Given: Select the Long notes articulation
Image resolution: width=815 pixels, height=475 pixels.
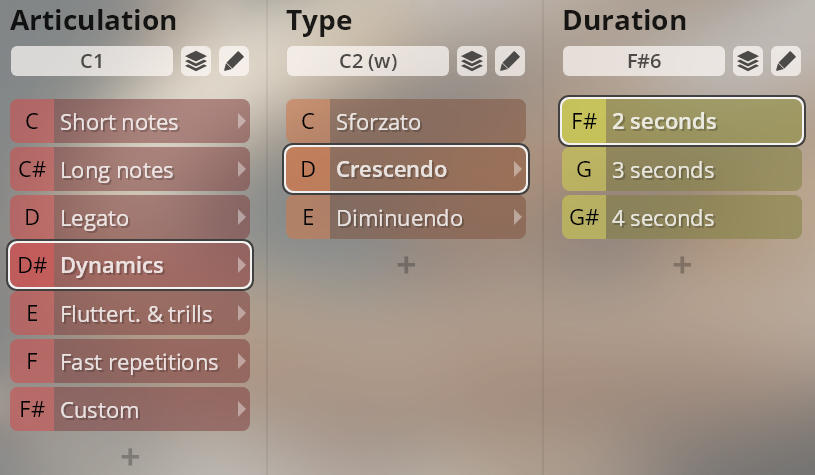Looking at the screenshot, I should (x=130, y=169).
